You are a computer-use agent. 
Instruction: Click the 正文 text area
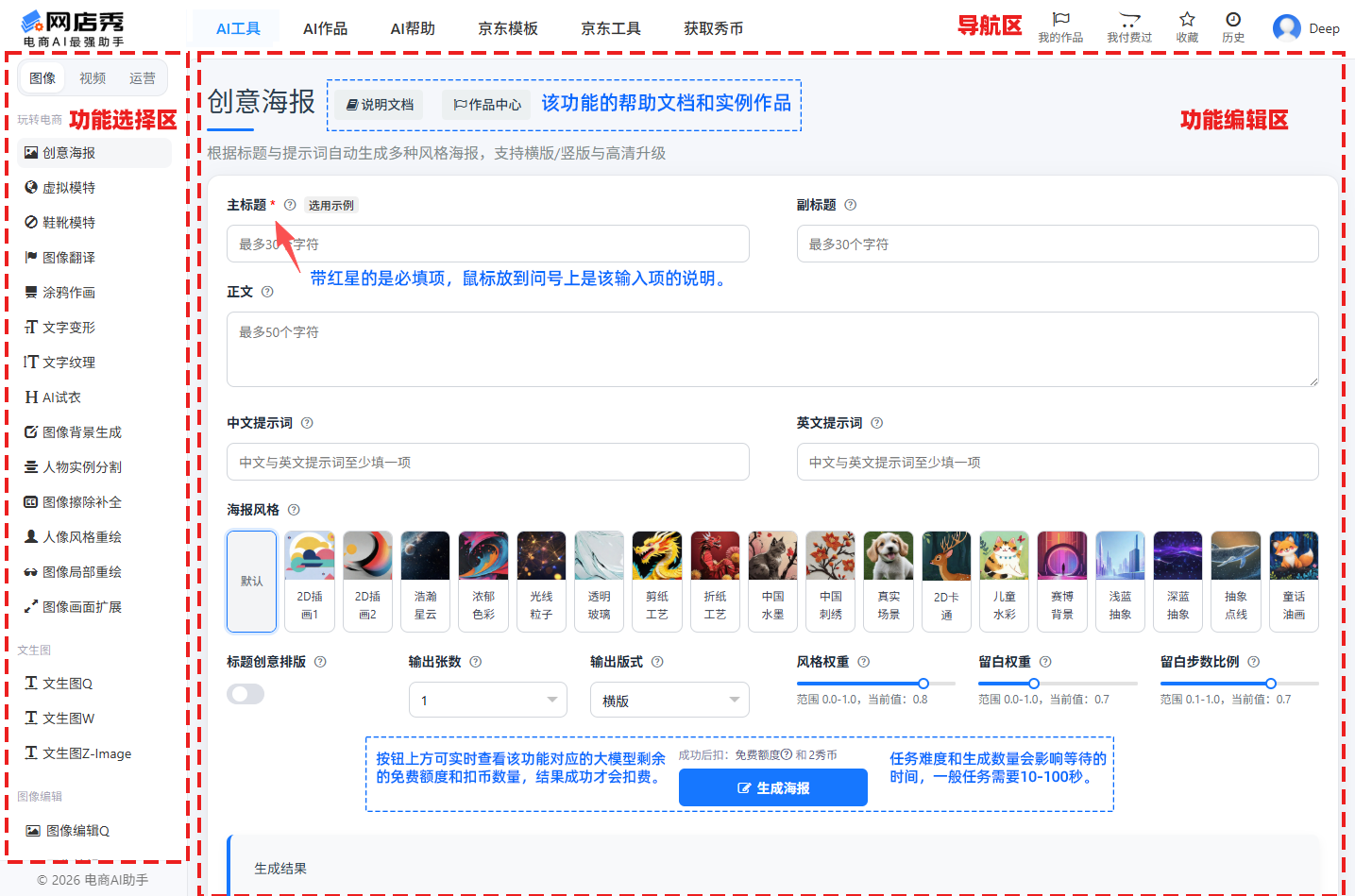tap(771, 349)
